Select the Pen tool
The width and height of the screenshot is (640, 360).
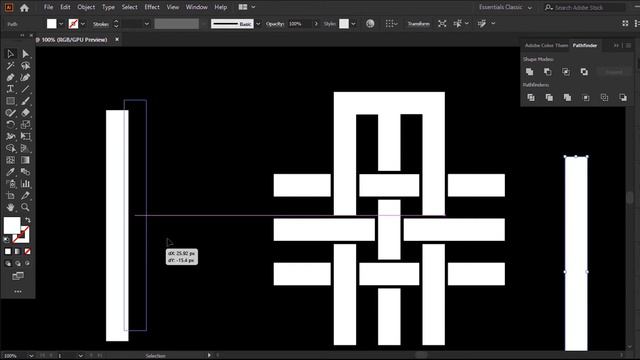(x=11, y=78)
